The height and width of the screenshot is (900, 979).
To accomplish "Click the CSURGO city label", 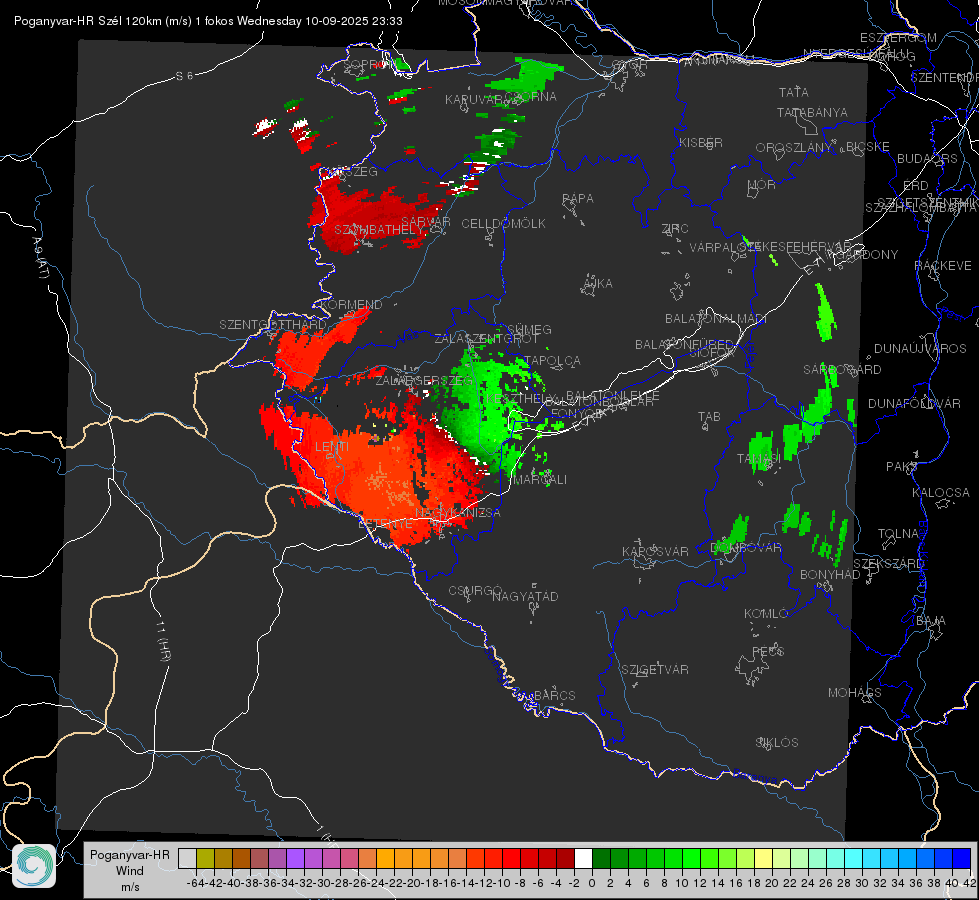I will tap(475, 590).
